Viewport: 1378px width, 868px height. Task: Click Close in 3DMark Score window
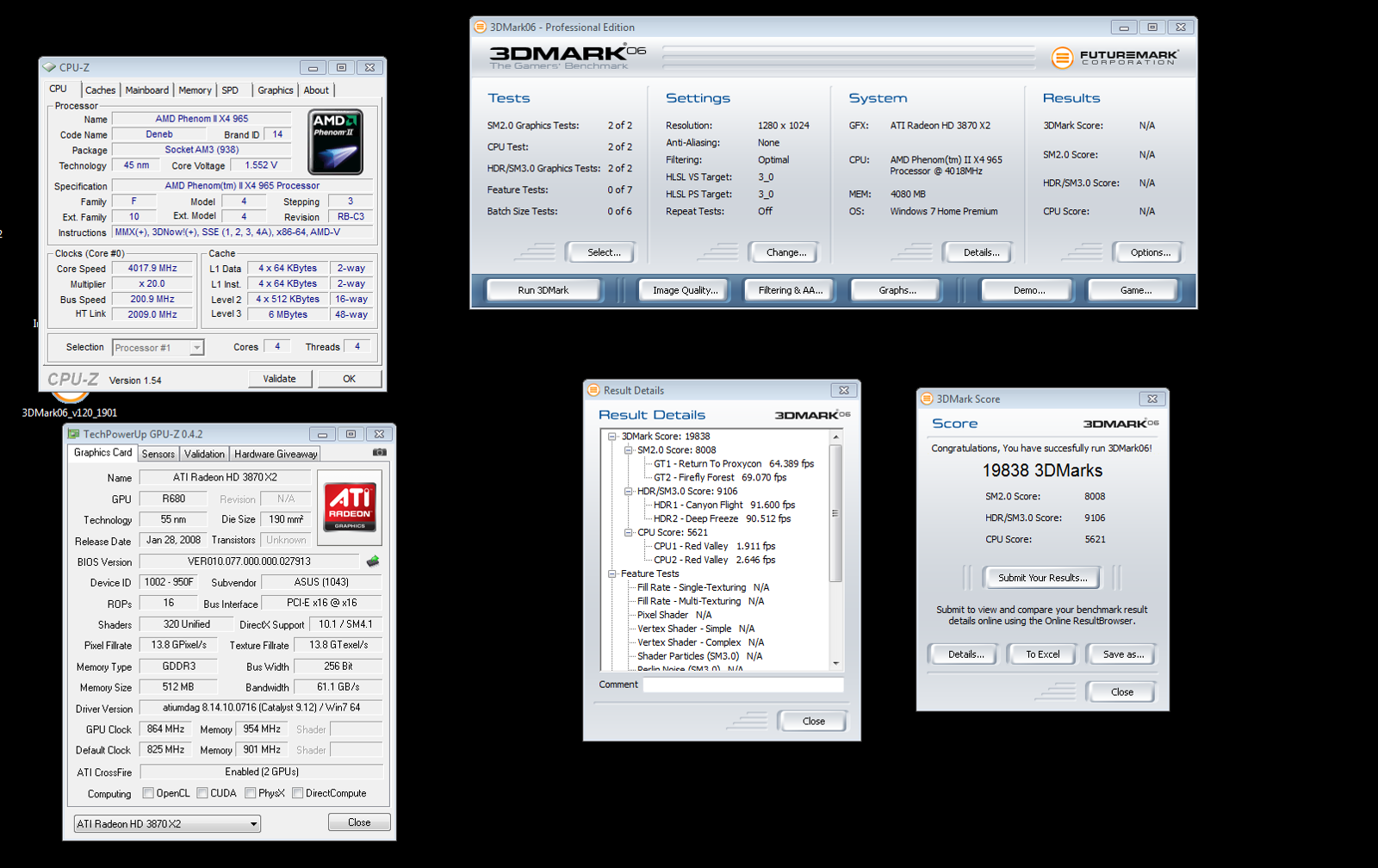[x=1122, y=691]
